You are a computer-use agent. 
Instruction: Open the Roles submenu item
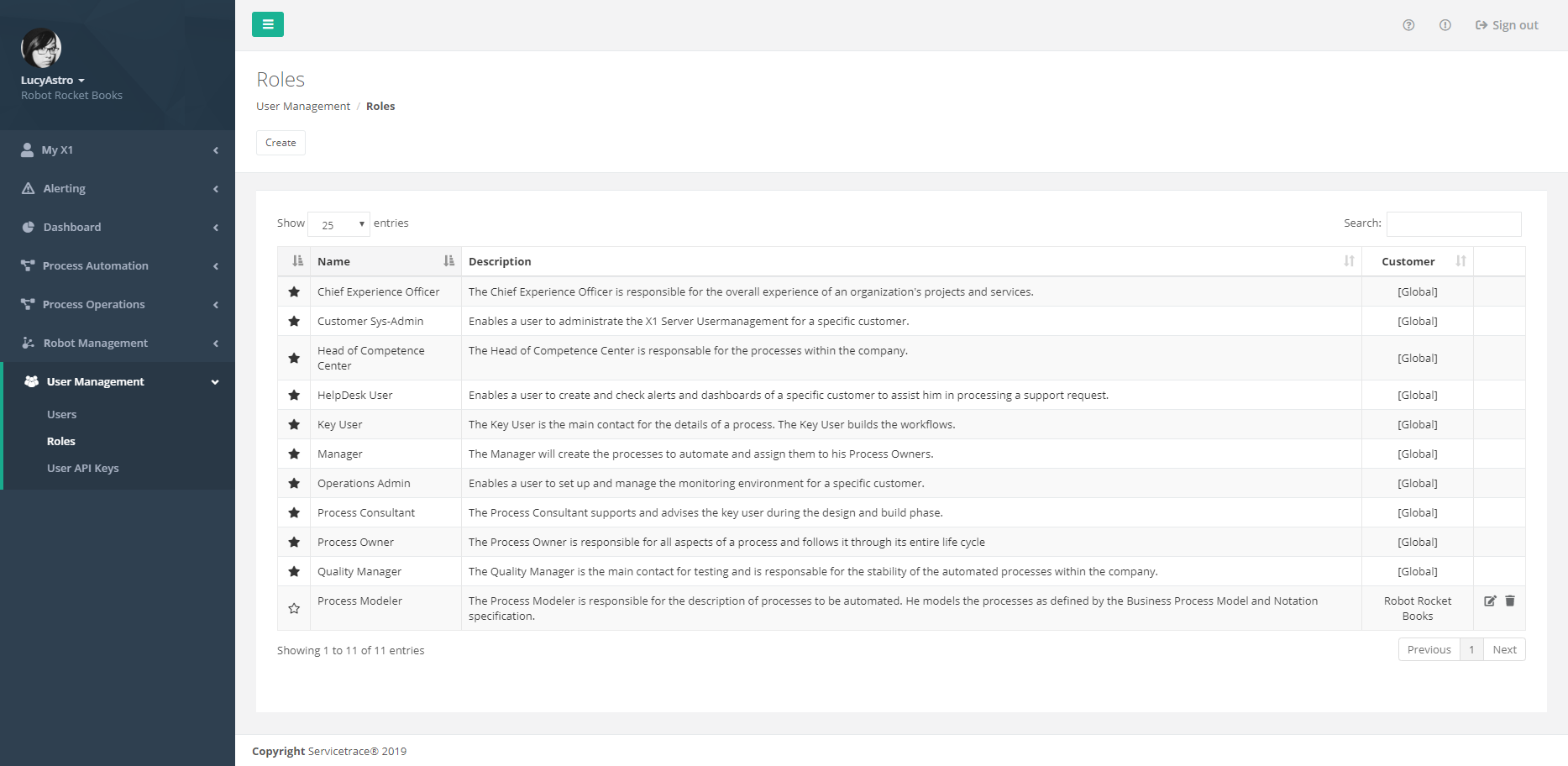pos(60,441)
